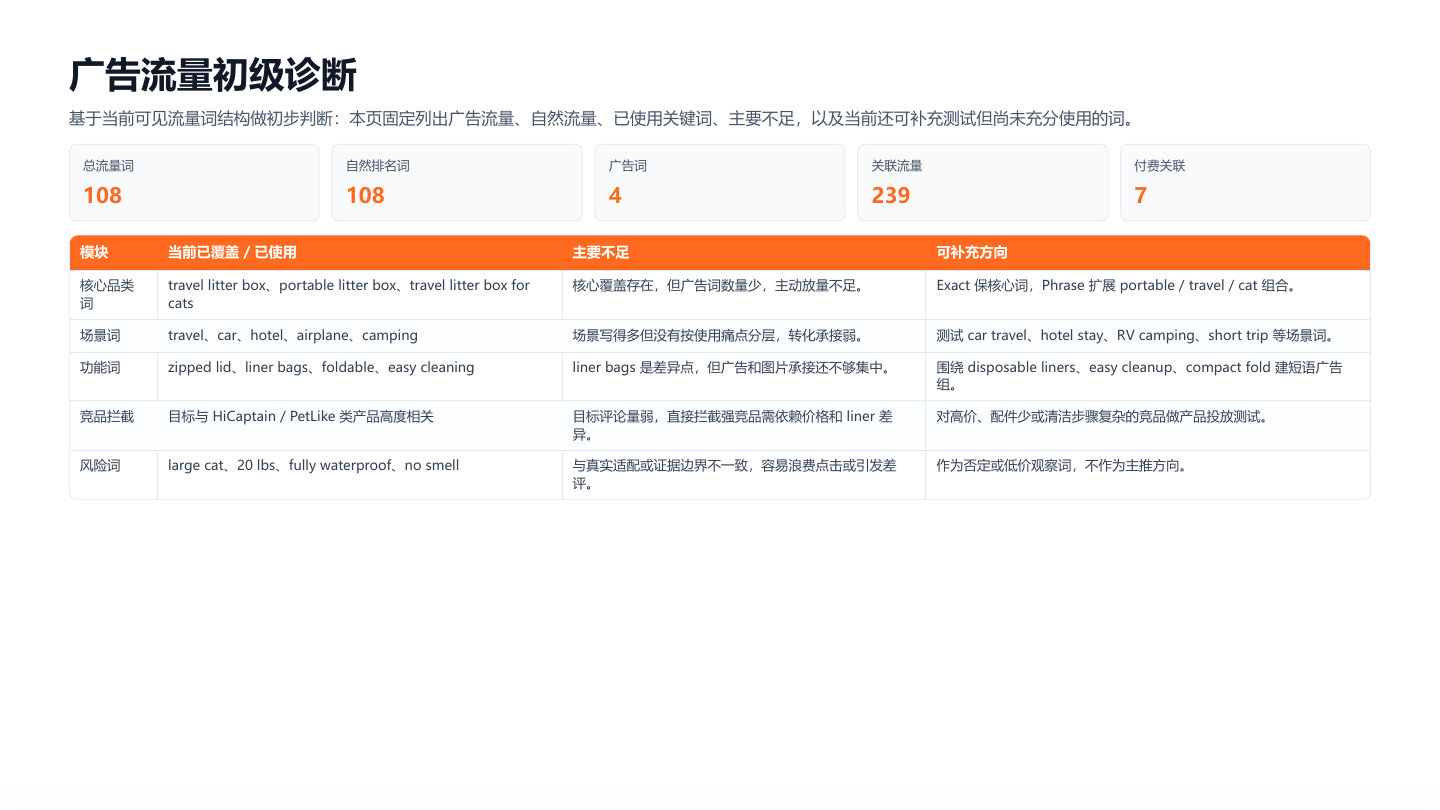The width and height of the screenshot is (1440, 810).
Task: Click cell 对高价、配件少或清洁步骤复杂的竞品
Action: 1148,426
